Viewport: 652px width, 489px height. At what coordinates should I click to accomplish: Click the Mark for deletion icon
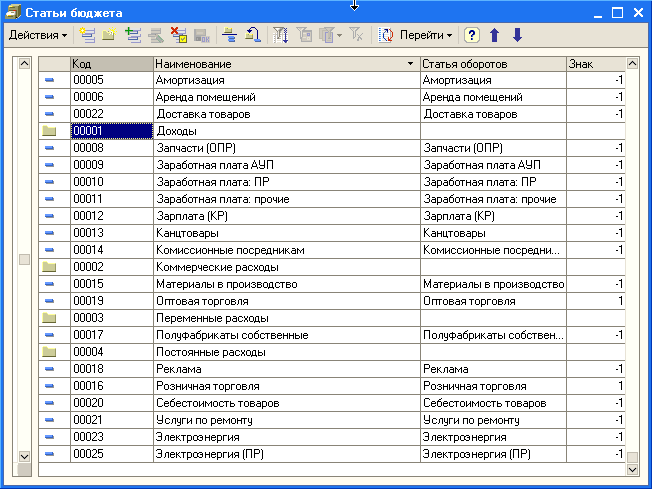pos(178,35)
